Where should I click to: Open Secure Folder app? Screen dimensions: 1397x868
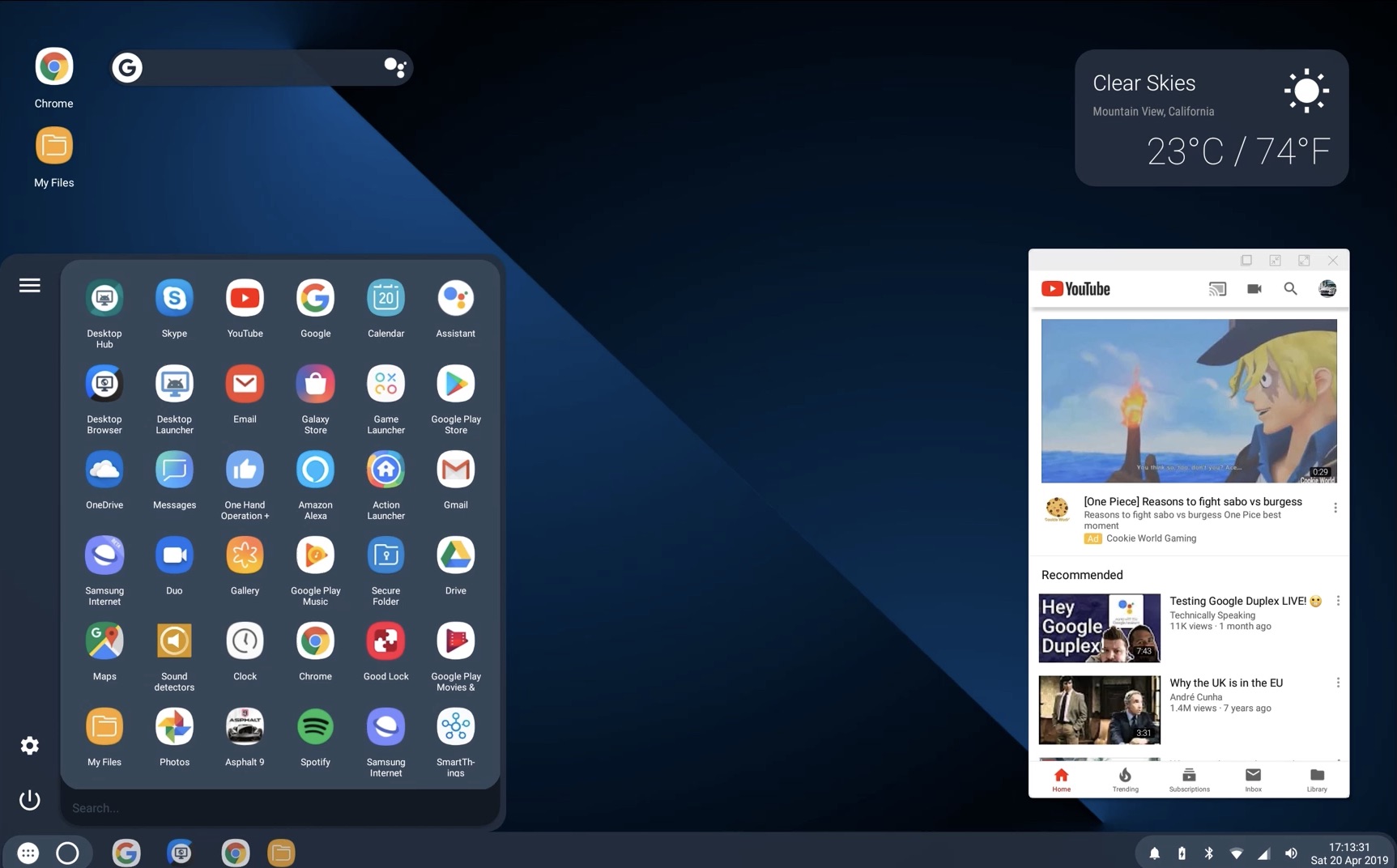(x=385, y=555)
